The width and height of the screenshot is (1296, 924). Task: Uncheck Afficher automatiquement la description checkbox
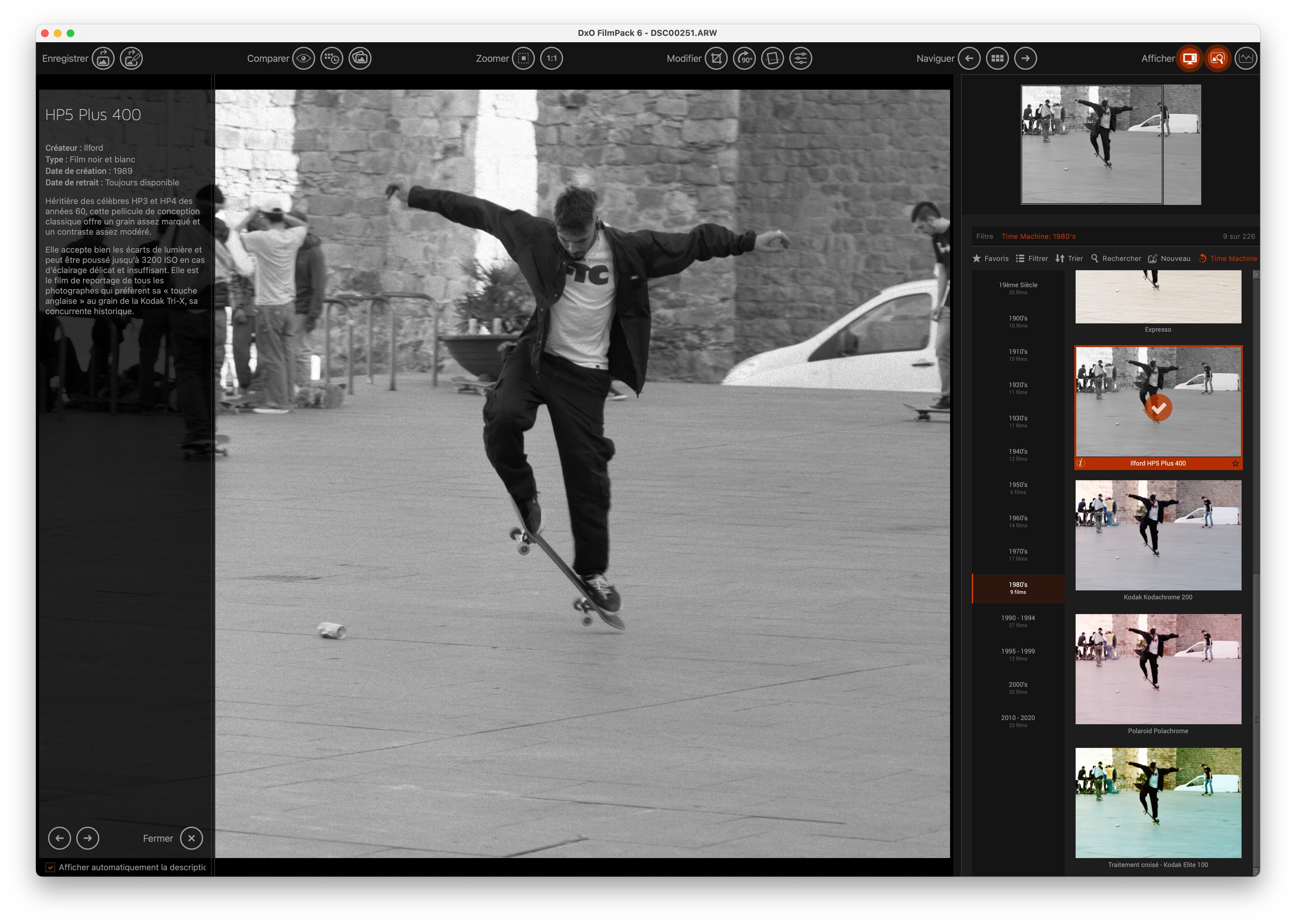[x=51, y=867]
